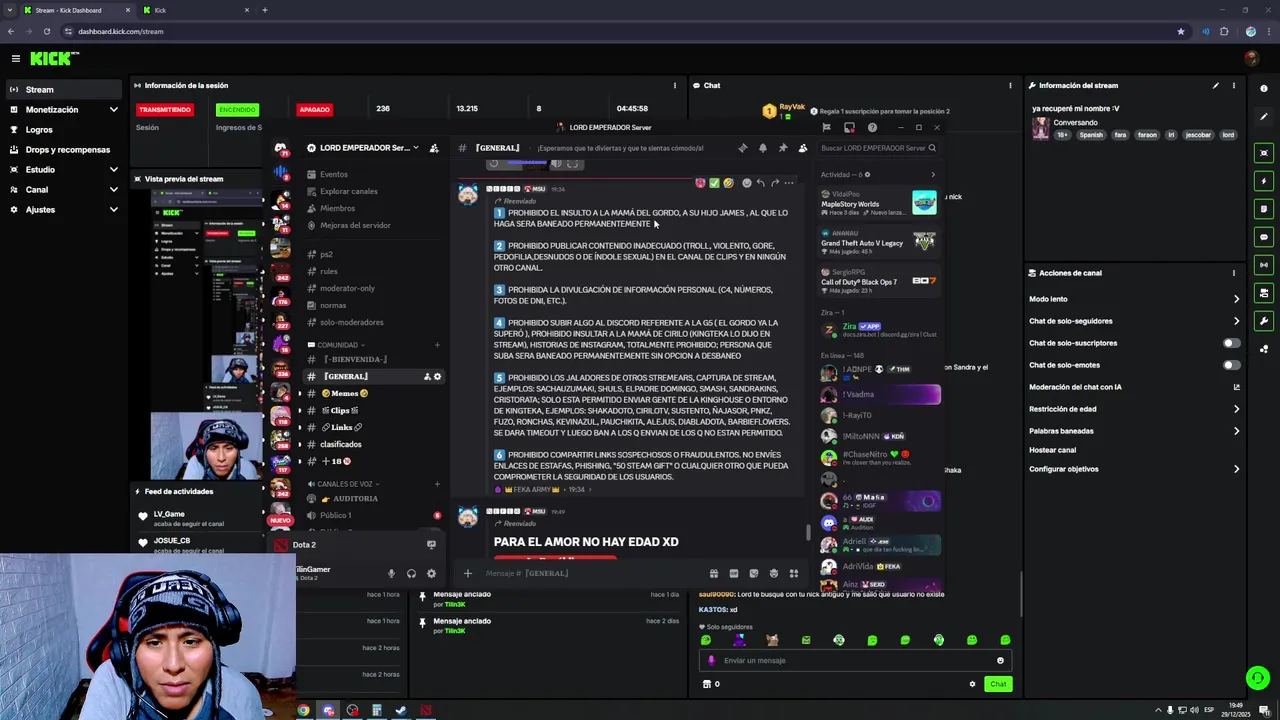Open Chat panel options menu
The image size is (1280, 720).
[x=1010, y=86]
